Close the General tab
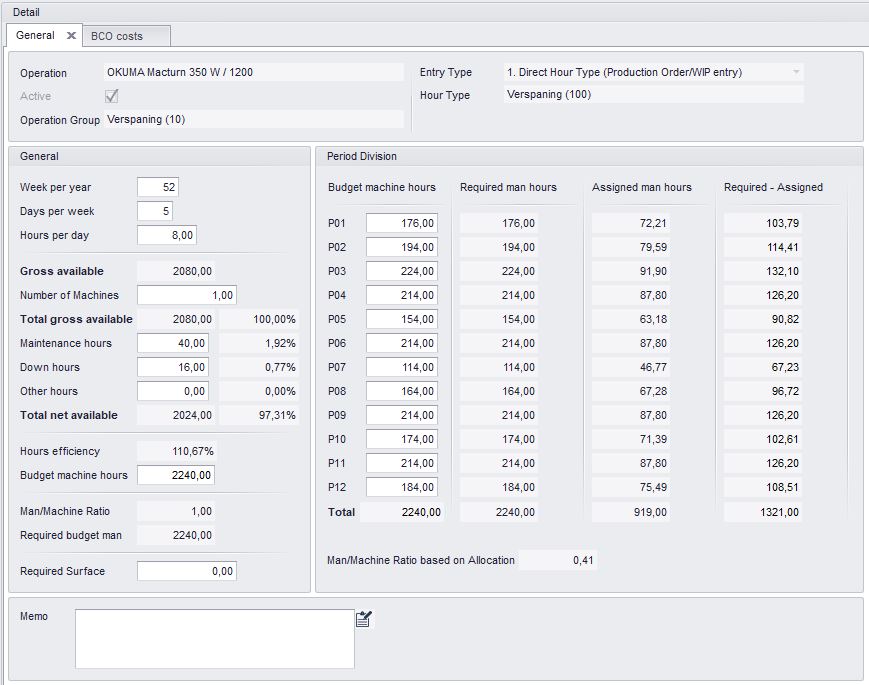The width and height of the screenshot is (869, 685). (71, 35)
